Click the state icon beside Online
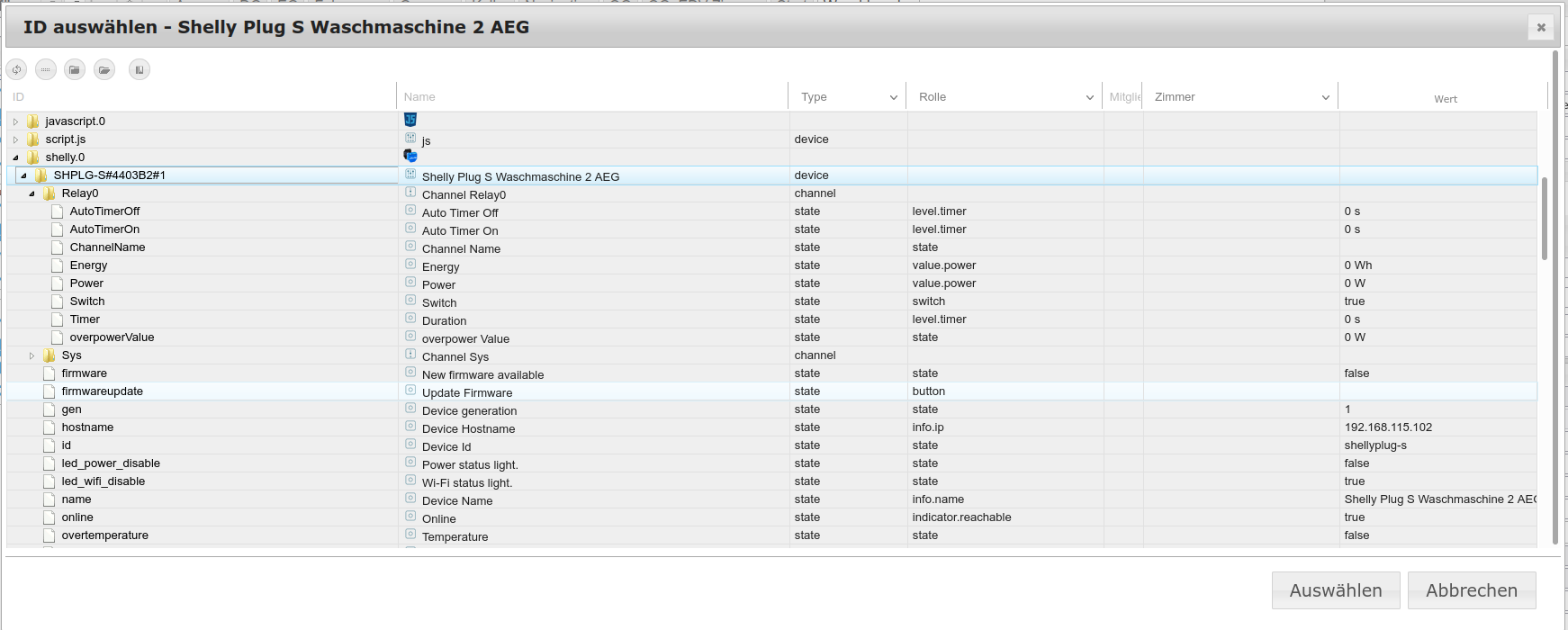The height and width of the screenshot is (630, 1568). [410, 517]
